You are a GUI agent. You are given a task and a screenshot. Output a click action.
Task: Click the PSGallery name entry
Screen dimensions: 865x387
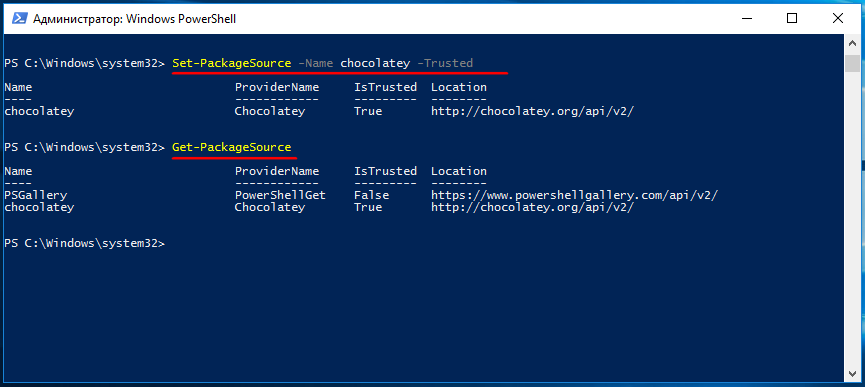35,195
